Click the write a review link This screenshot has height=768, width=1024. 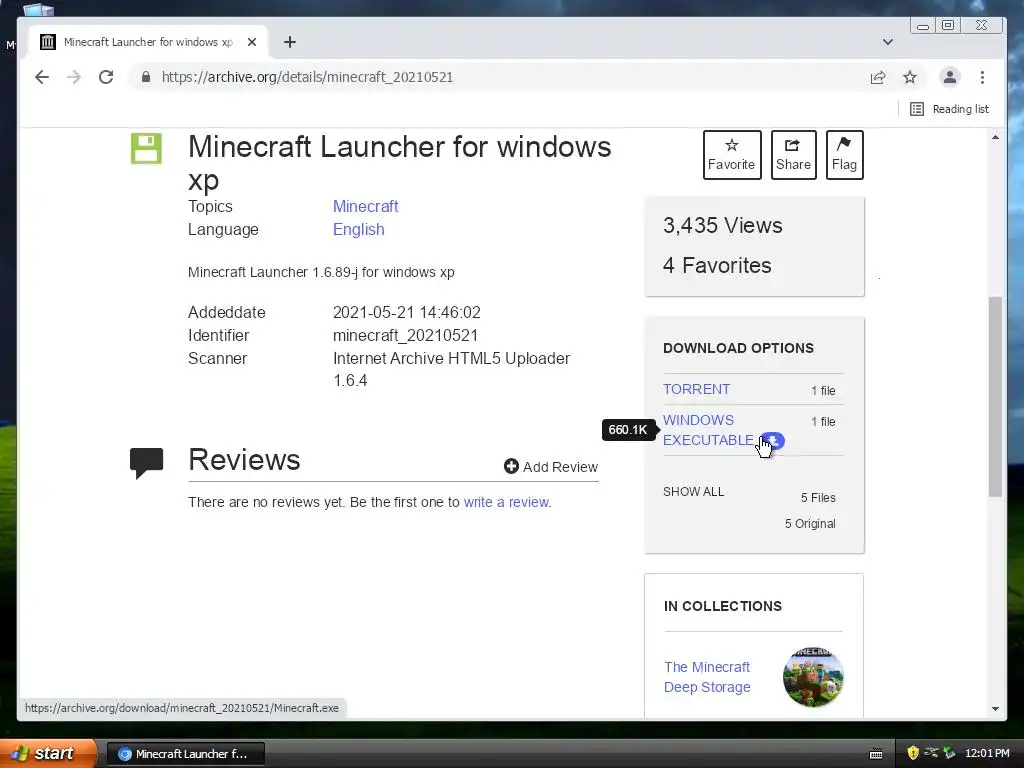point(506,502)
